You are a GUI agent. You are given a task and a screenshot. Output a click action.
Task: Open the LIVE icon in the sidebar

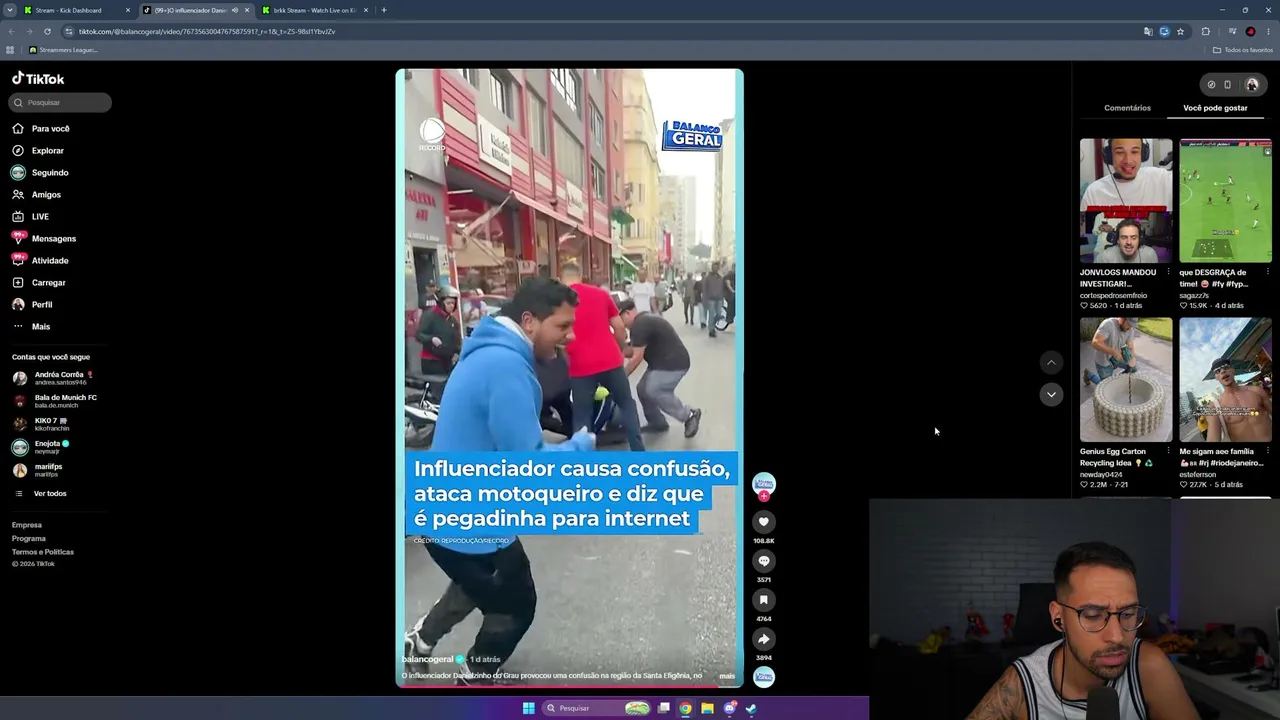(18, 216)
